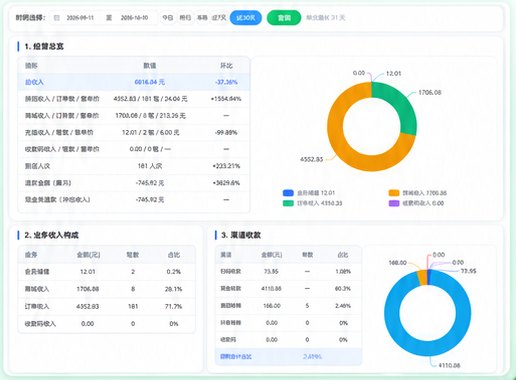Click the 环比 column header in the overview table
The image size is (516, 380).
coord(226,66)
